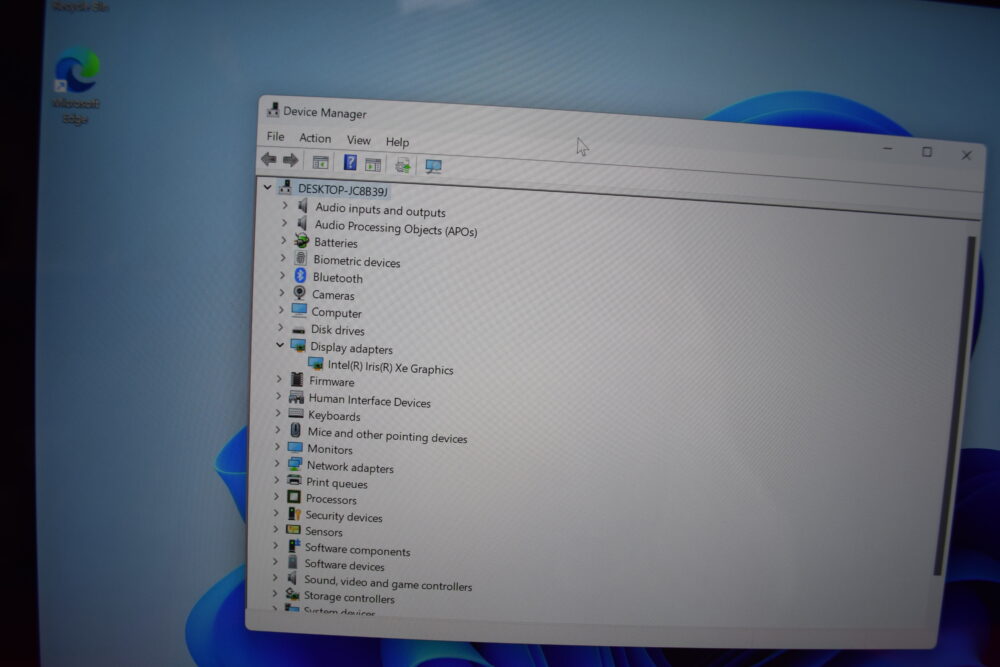Select the Disk drives label
1000x667 pixels.
337,330
